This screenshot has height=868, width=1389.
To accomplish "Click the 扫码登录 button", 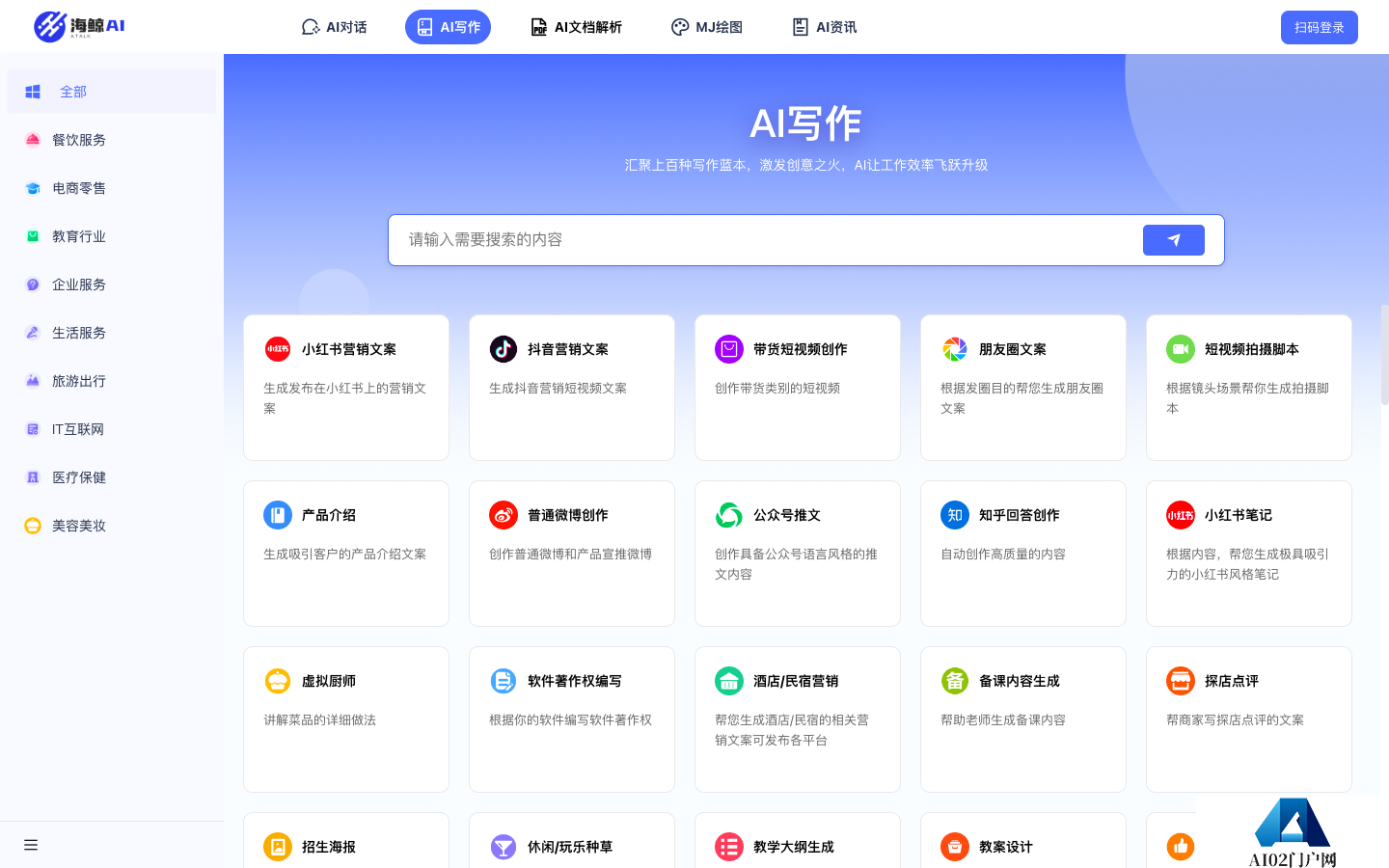I will 1320,27.
